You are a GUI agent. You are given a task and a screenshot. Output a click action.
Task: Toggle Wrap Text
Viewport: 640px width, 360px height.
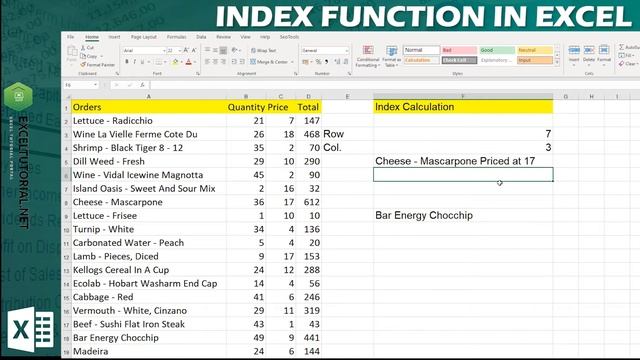pos(264,50)
